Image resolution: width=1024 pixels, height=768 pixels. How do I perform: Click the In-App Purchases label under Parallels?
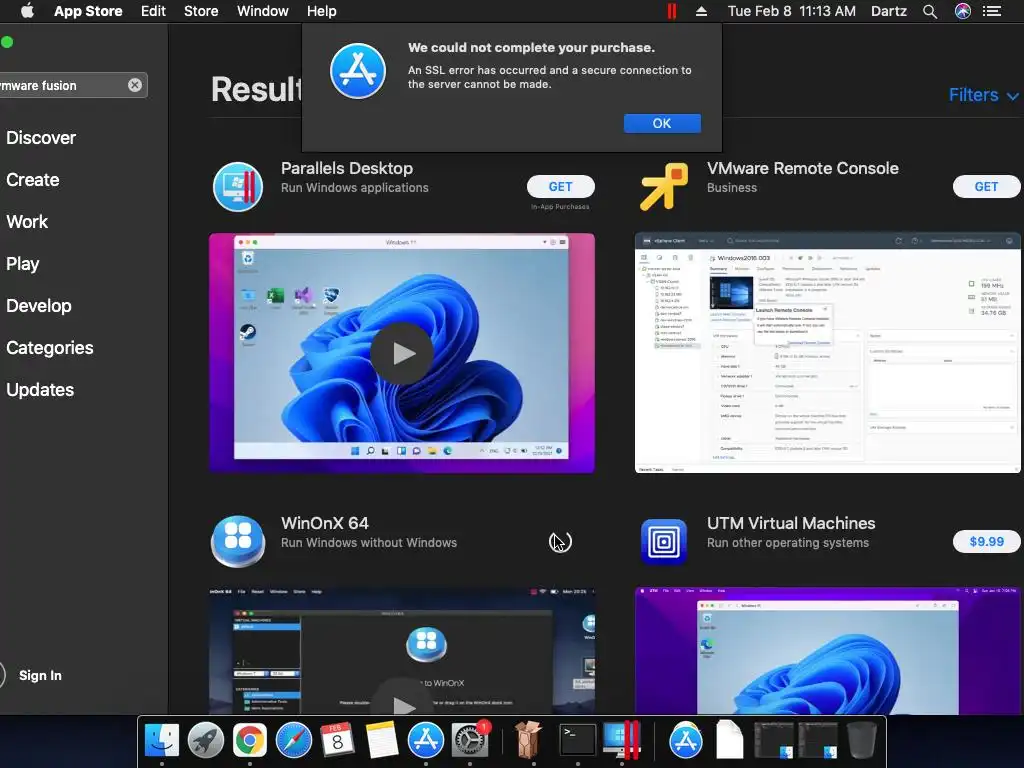coord(560,206)
